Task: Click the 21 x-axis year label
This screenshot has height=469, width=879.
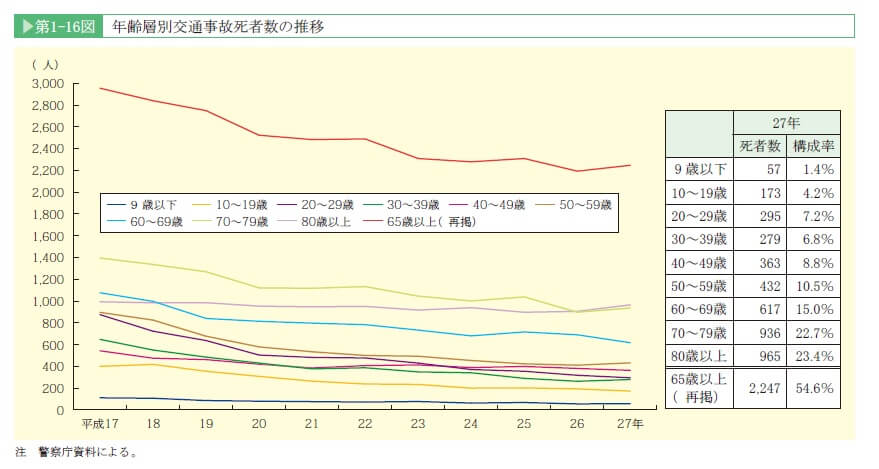Action: [x=312, y=424]
